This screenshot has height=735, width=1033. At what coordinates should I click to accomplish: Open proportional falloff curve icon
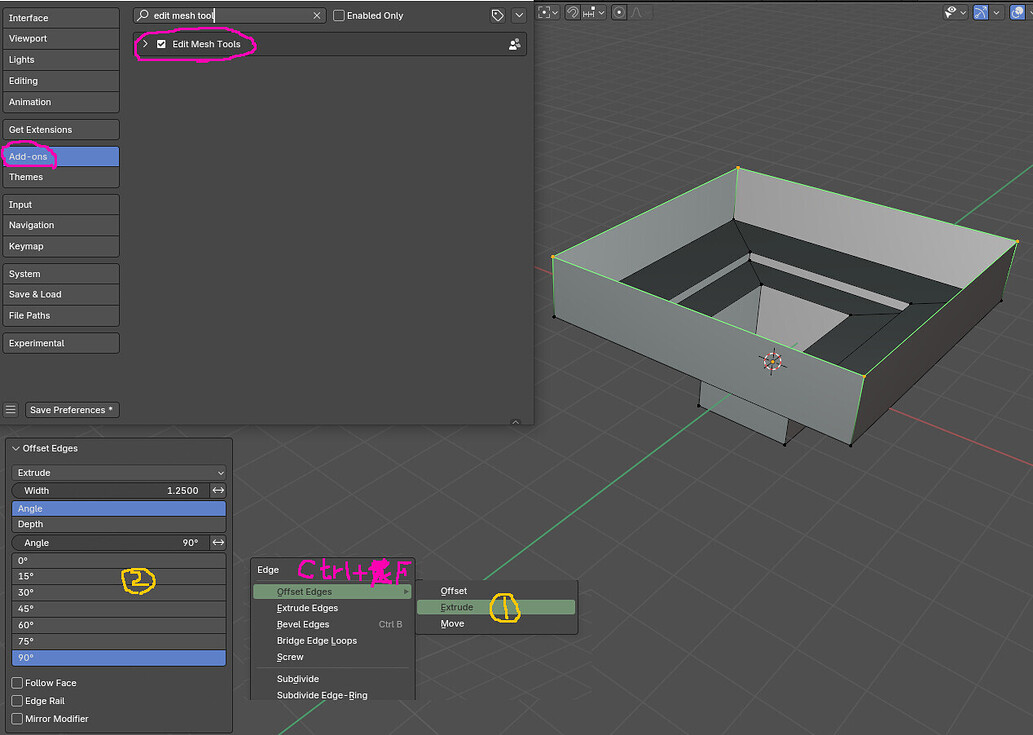click(636, 12)
